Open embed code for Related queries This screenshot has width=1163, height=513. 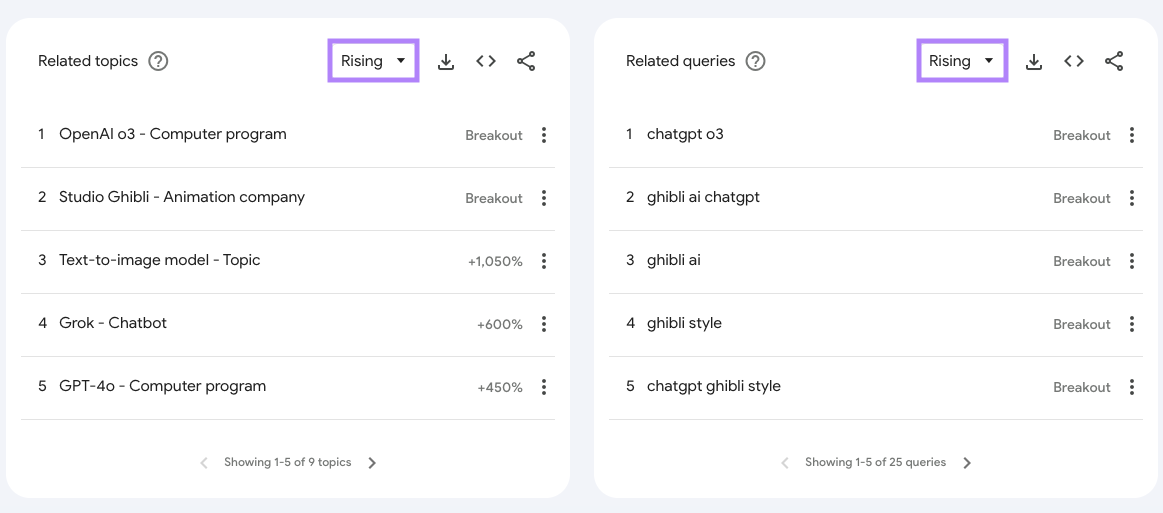[1074, 62]
